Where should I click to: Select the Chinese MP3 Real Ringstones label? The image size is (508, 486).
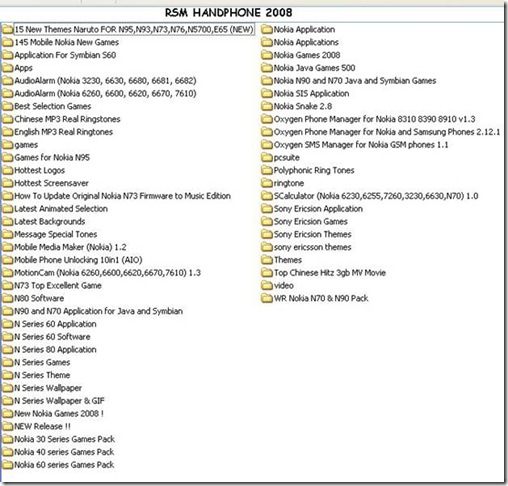coord(67,119)
